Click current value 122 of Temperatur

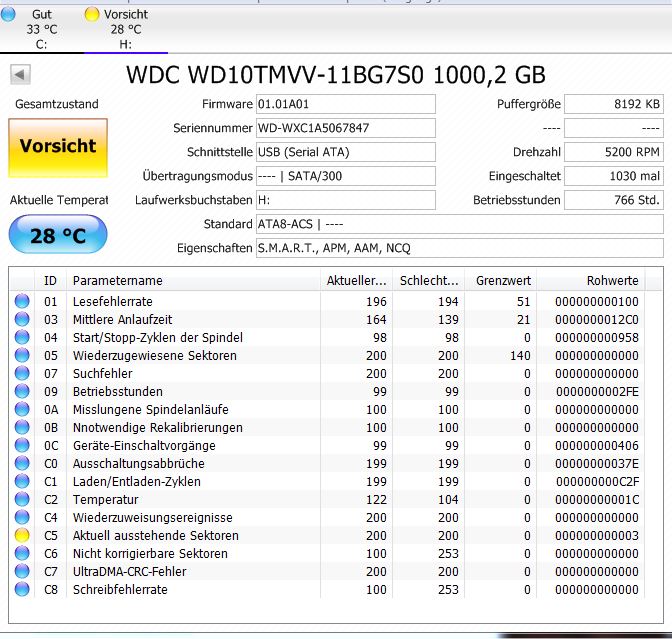click(x=376, y=500)
